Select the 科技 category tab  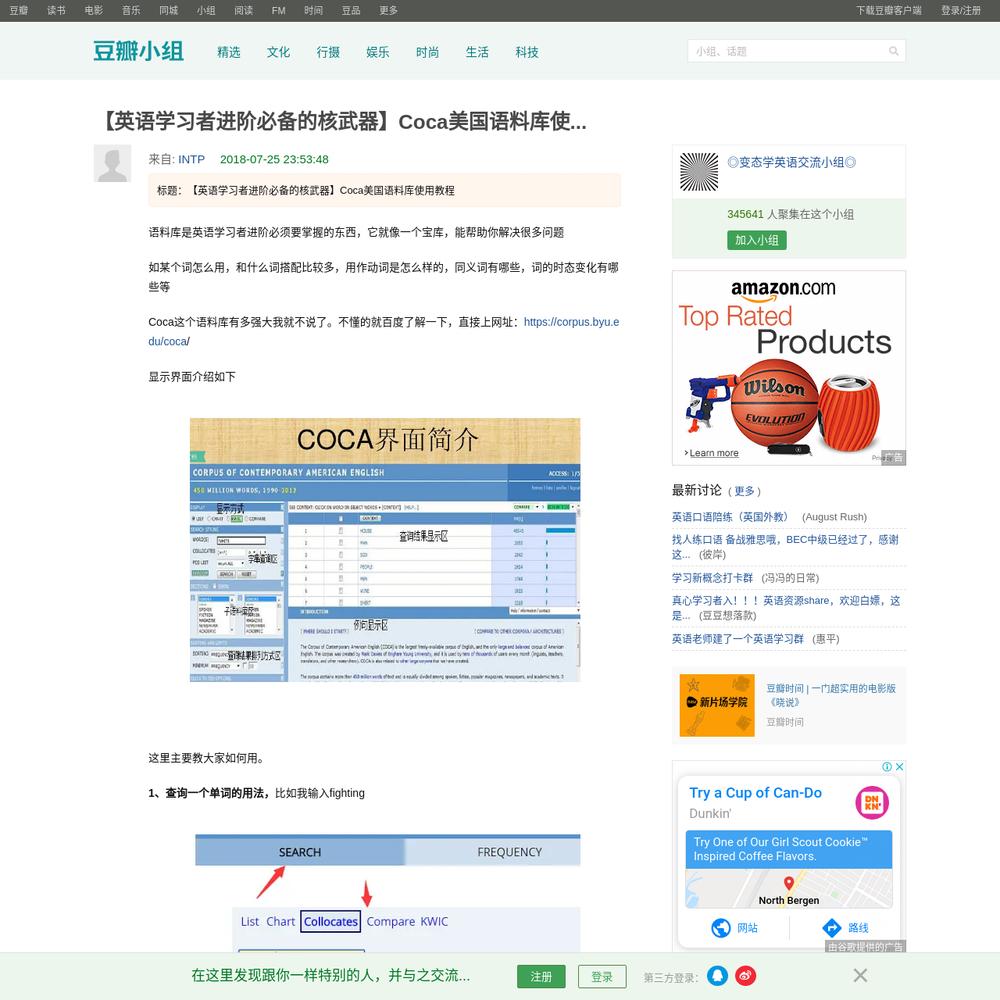tap(527, 52)
